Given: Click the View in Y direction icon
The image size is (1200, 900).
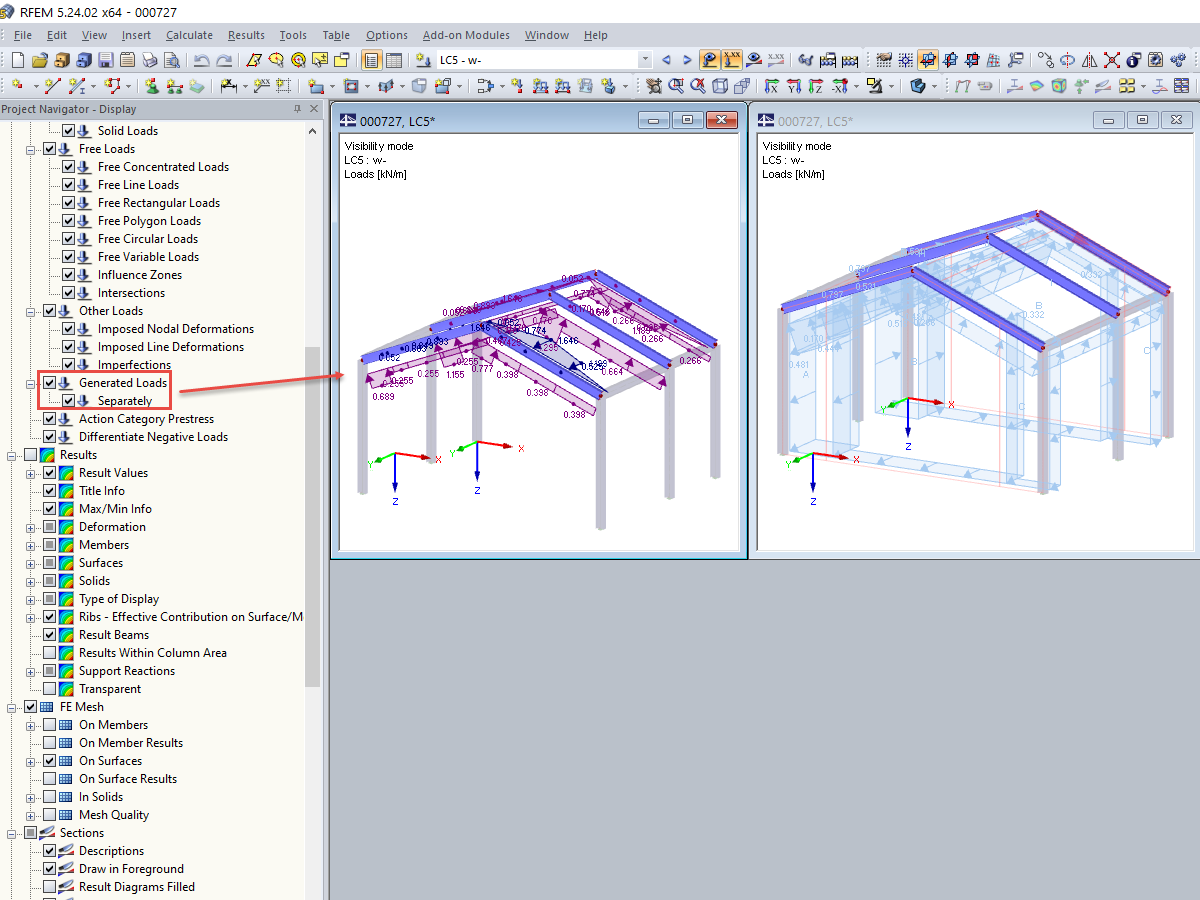Looking at the screenshot, I should tap(794, 86).
